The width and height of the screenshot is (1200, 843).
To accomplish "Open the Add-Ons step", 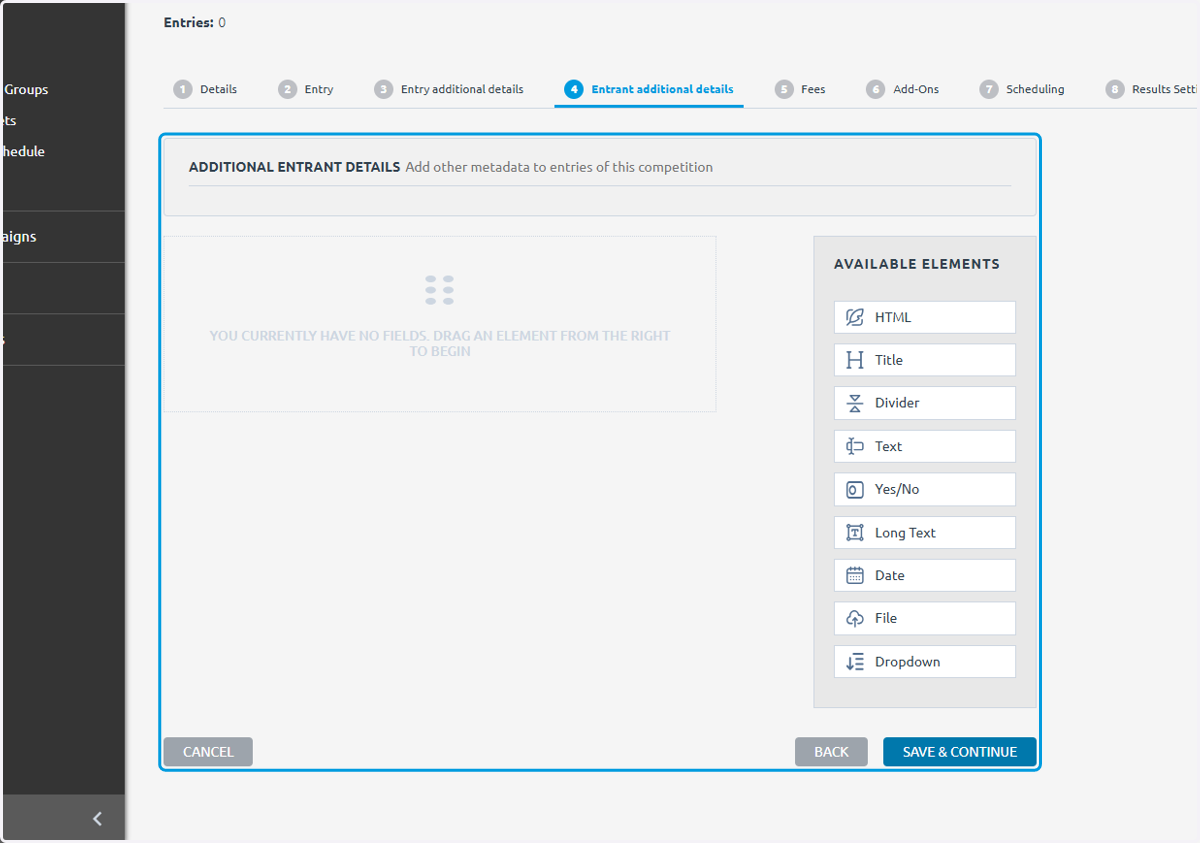I will pos(903,89).
